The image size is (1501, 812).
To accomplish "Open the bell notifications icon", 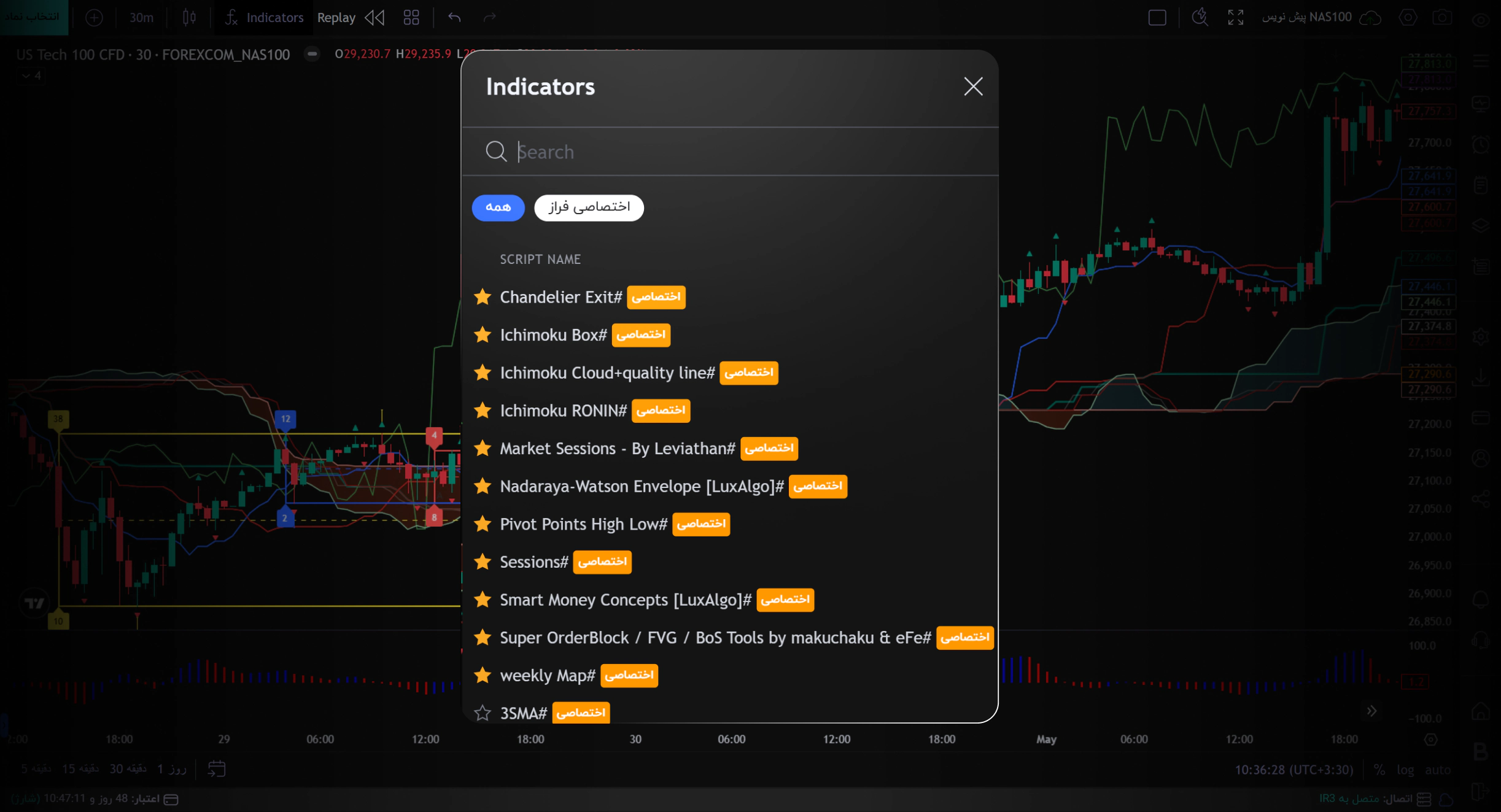I will point(1481,600).
